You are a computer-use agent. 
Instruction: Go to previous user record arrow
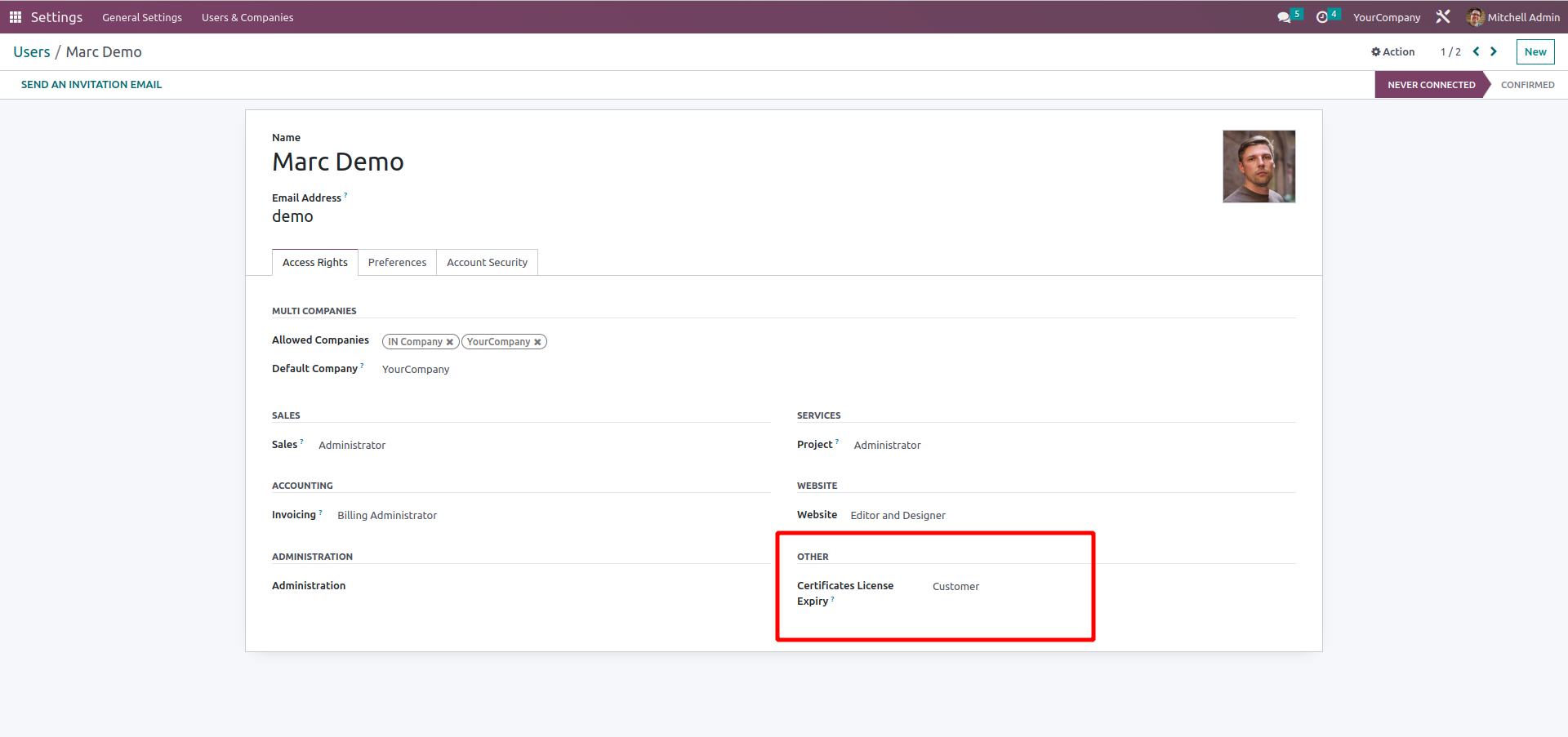(x=1476, y=51)
